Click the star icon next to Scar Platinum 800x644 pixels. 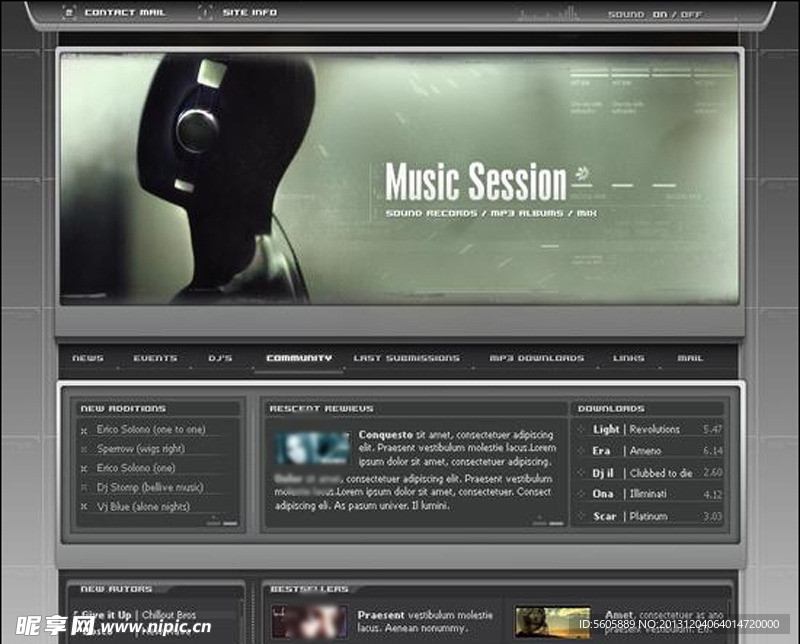pyautogui.click(x=581, y=516)
